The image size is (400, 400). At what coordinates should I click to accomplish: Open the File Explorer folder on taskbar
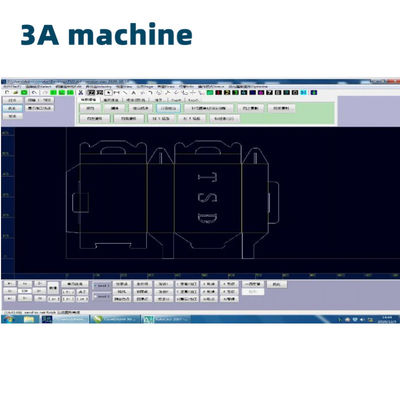tap(29, 319)
